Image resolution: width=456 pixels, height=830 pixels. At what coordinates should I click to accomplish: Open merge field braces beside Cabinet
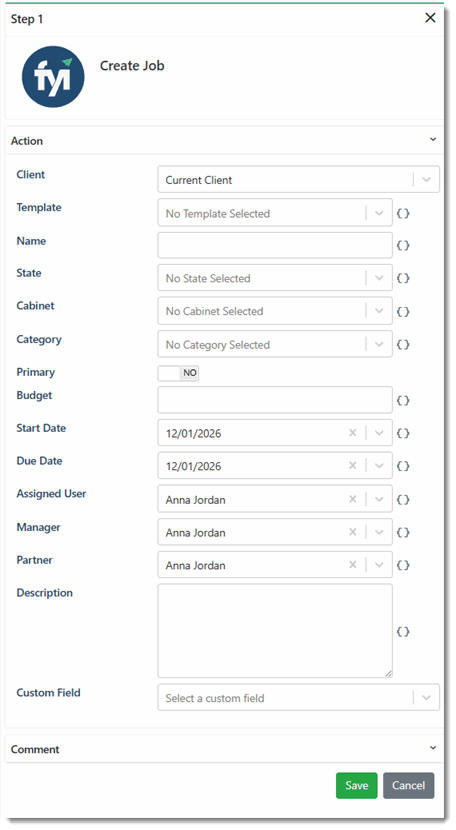(x=403, y=311)
